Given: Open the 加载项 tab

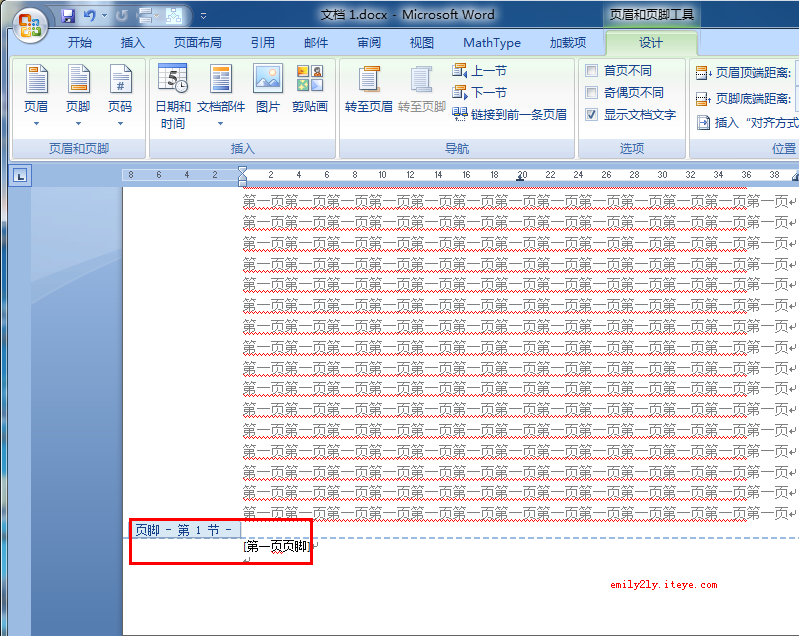Looking at the screenshot, I should pyautogui.click(x=568, y=43).
